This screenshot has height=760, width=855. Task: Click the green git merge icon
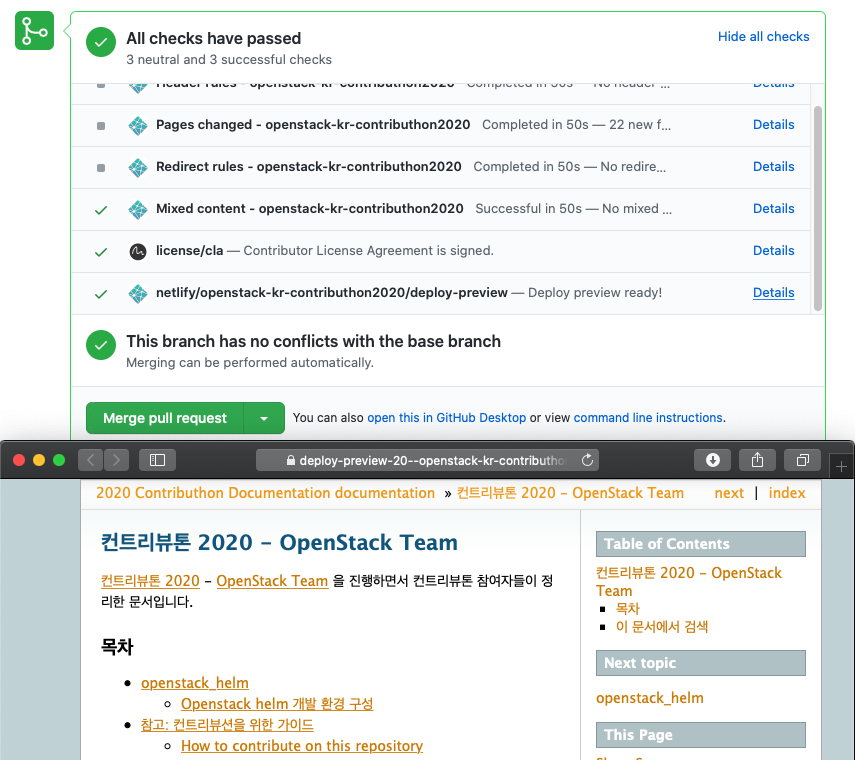pyautogui.click(x=34, y=31)
